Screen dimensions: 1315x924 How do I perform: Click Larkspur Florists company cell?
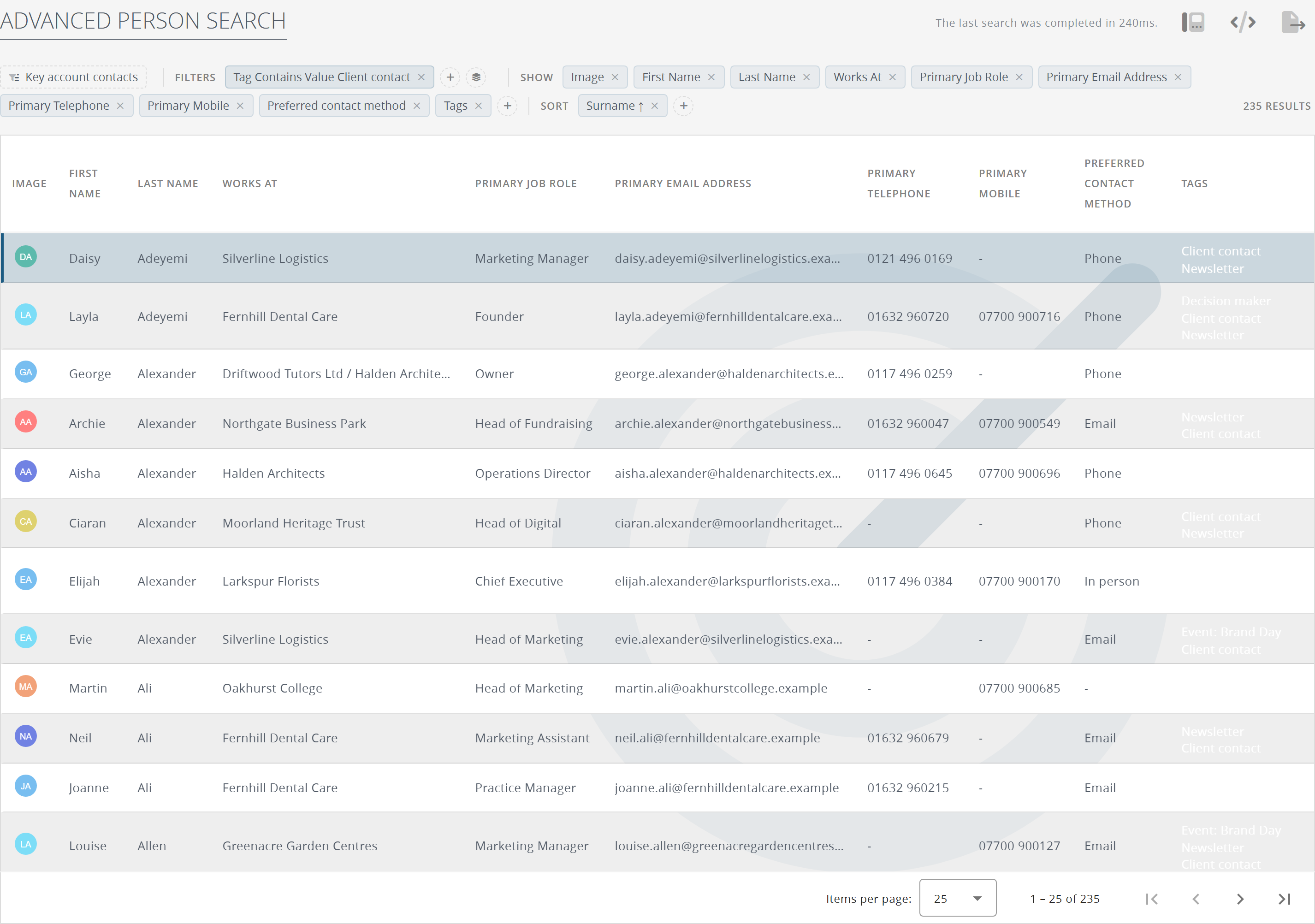[270, 580]
